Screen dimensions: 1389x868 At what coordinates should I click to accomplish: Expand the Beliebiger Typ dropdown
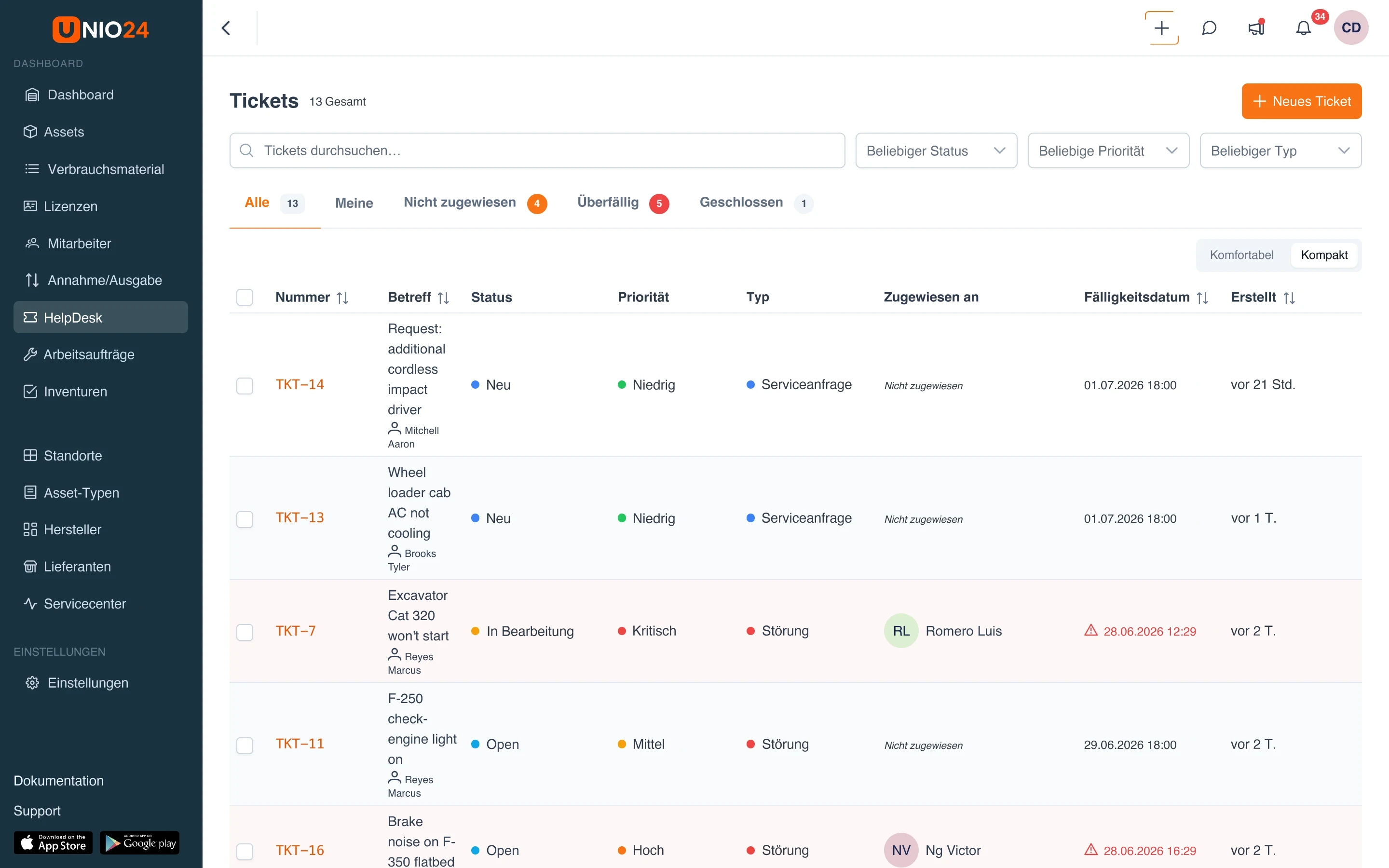tap(1280, 150)
